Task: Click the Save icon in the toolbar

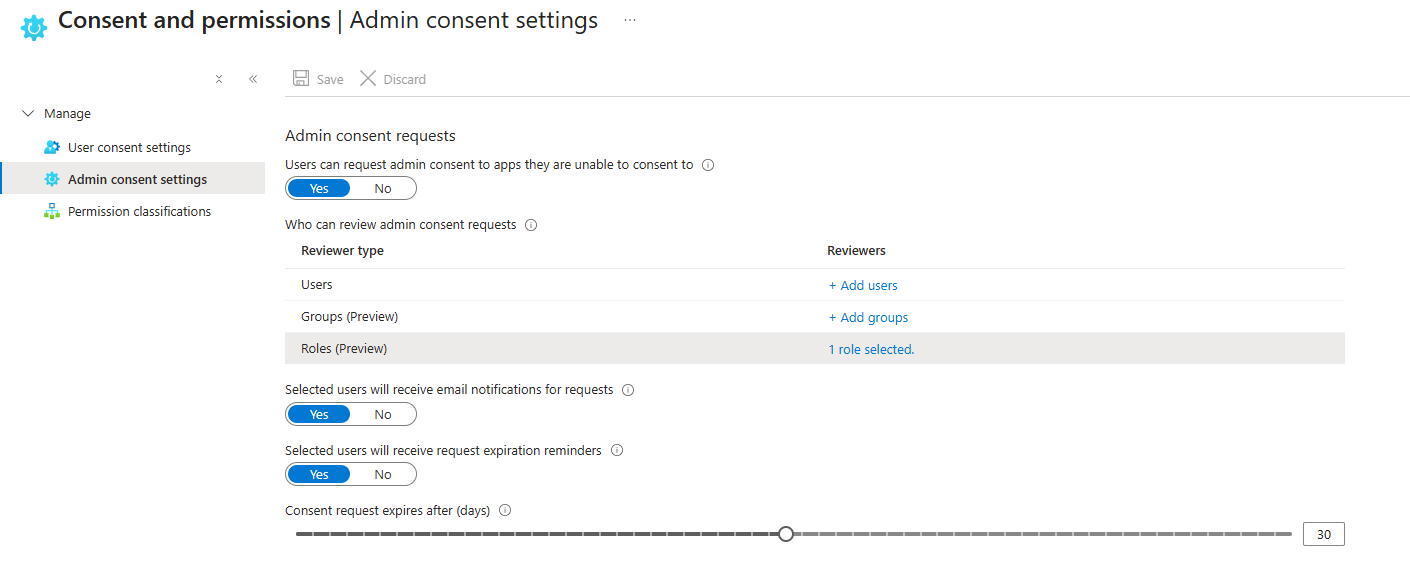Action: (x=299, y=78)
